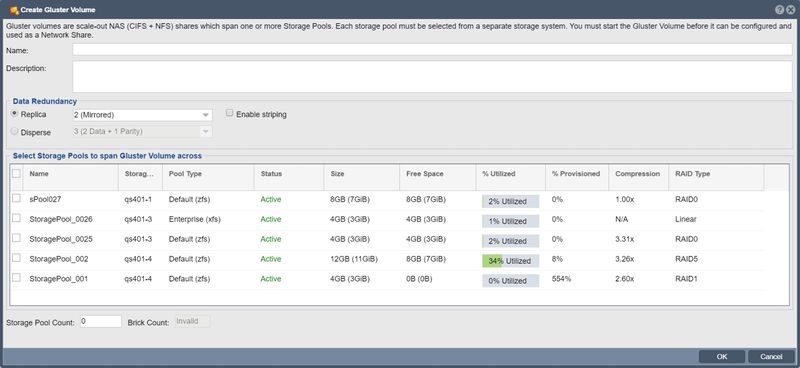
Task: Click the 554% provisioned cell
Action: (x=561, y=279)
